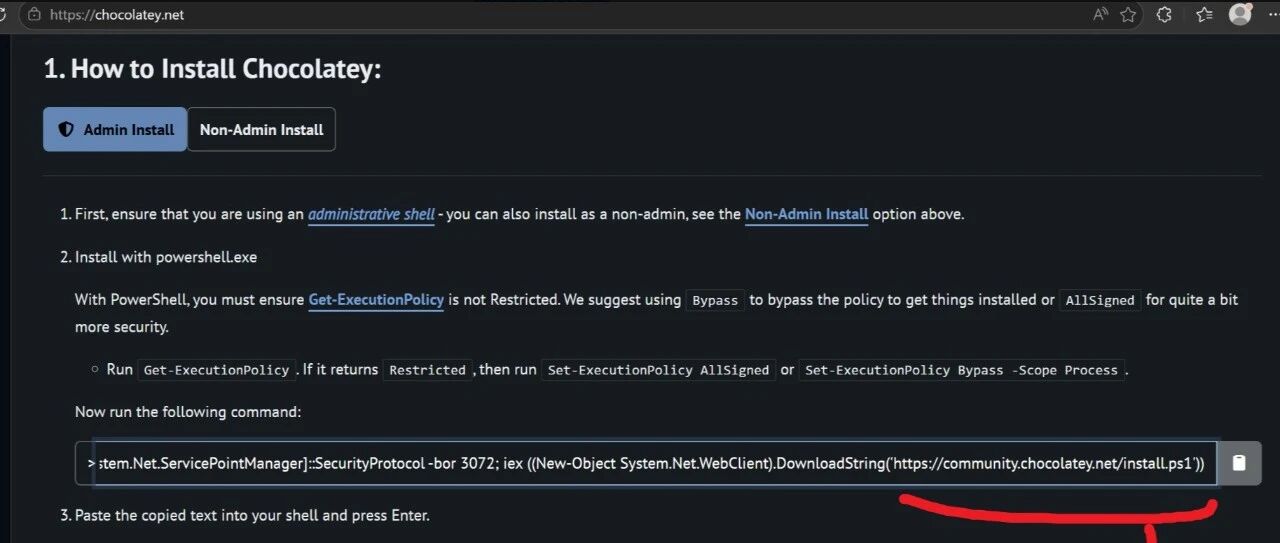Click 'Paste the copied text' step
Image resolution: width=1280 pixels, height=543 pixels.
coord(252,516)
